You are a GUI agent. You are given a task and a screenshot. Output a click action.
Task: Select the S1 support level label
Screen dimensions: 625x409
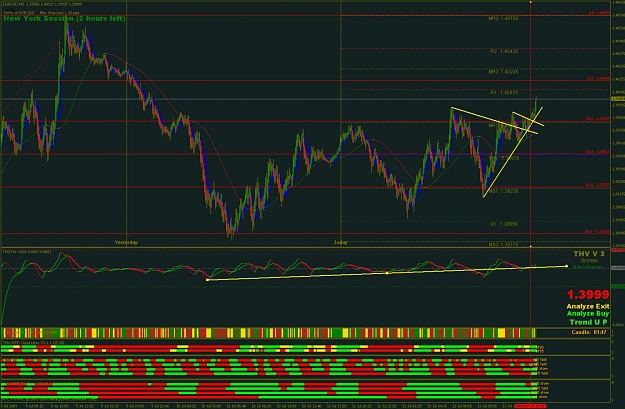[504, 224]
